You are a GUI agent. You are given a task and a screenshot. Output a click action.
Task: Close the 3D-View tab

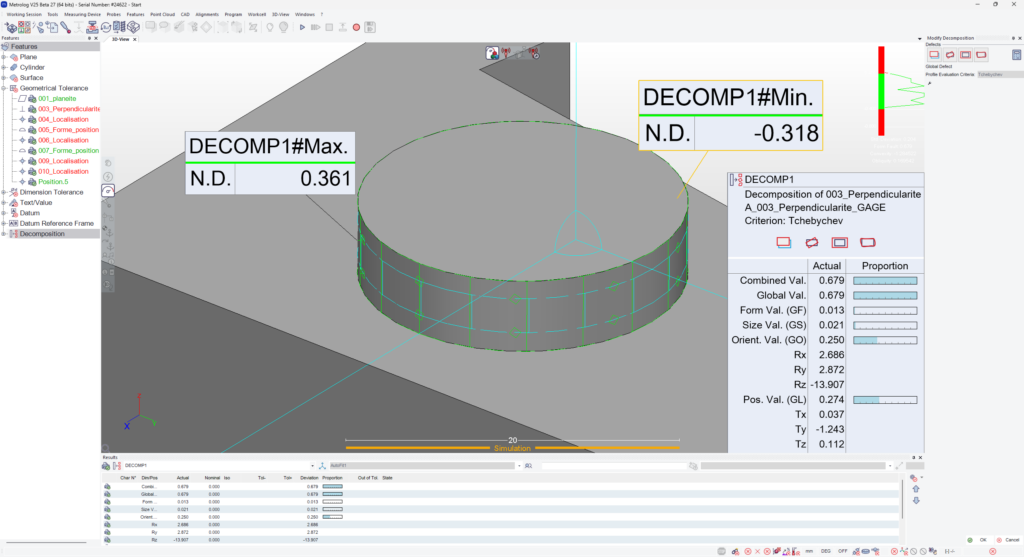point(135,39)
